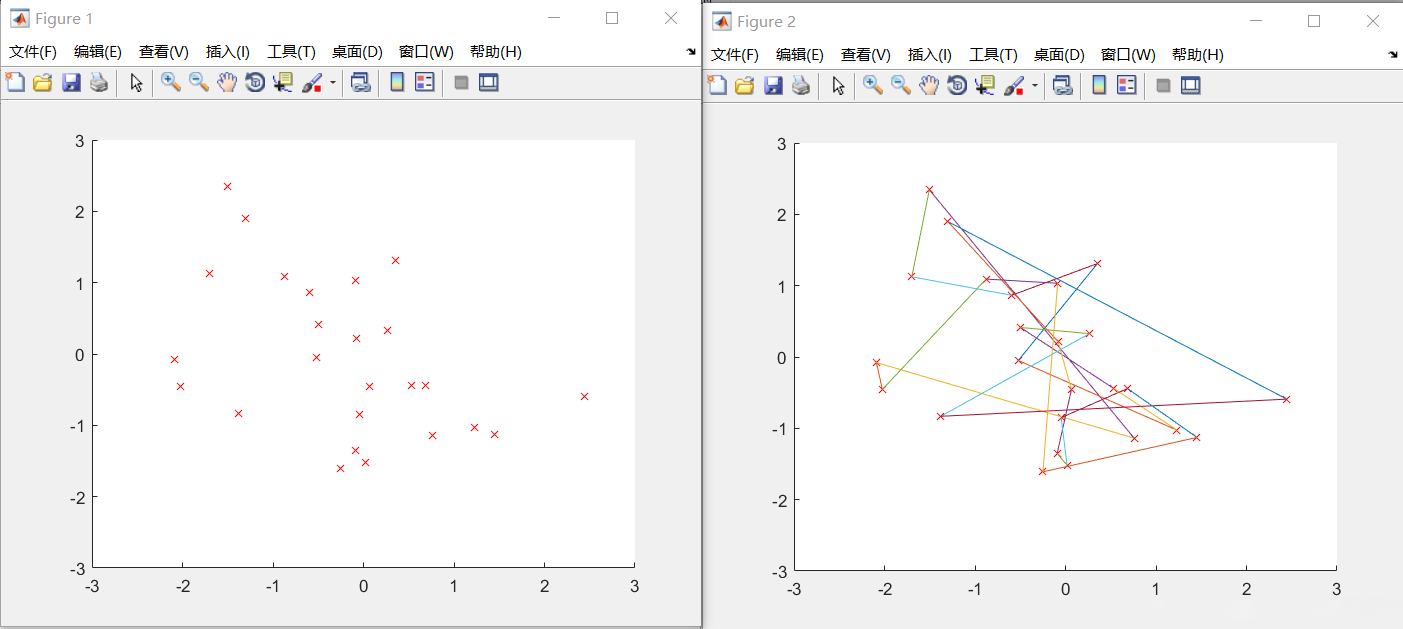Click Hide Plot Tools icon in Figure 2
Image resolution: width=1403 pixels, height=629 pixels.
[1163, 86]
